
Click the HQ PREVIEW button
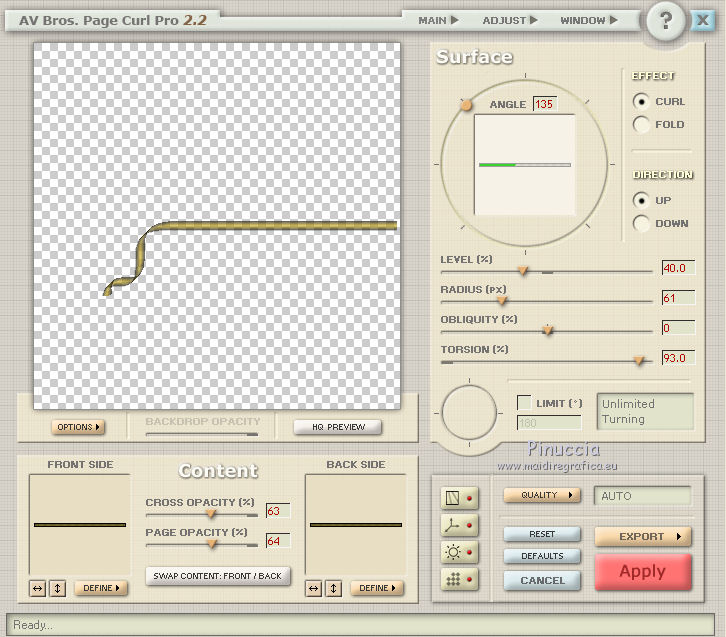(x=338, y=427)
